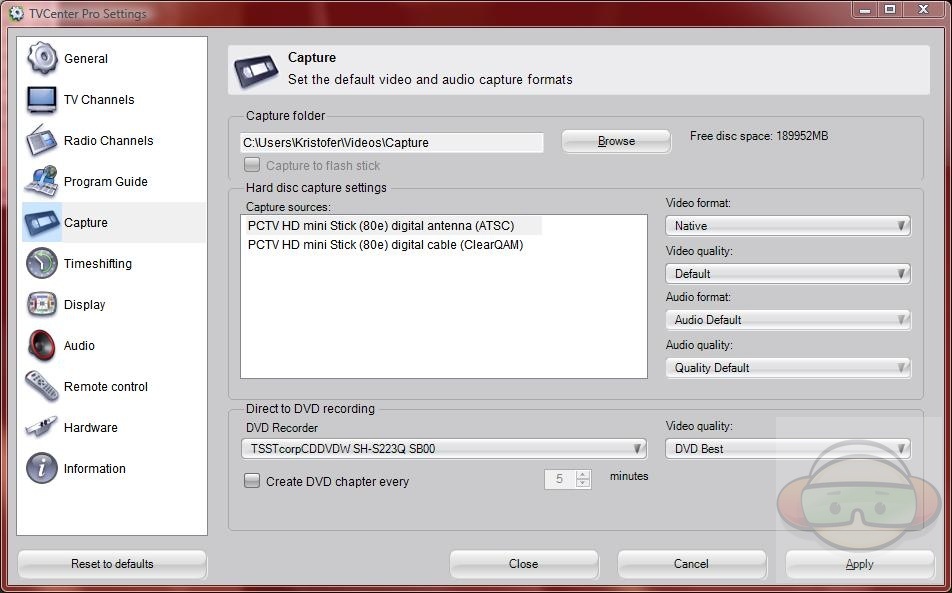
Task: Open Timeshifting clock icon
Action: tap(42, 263)
